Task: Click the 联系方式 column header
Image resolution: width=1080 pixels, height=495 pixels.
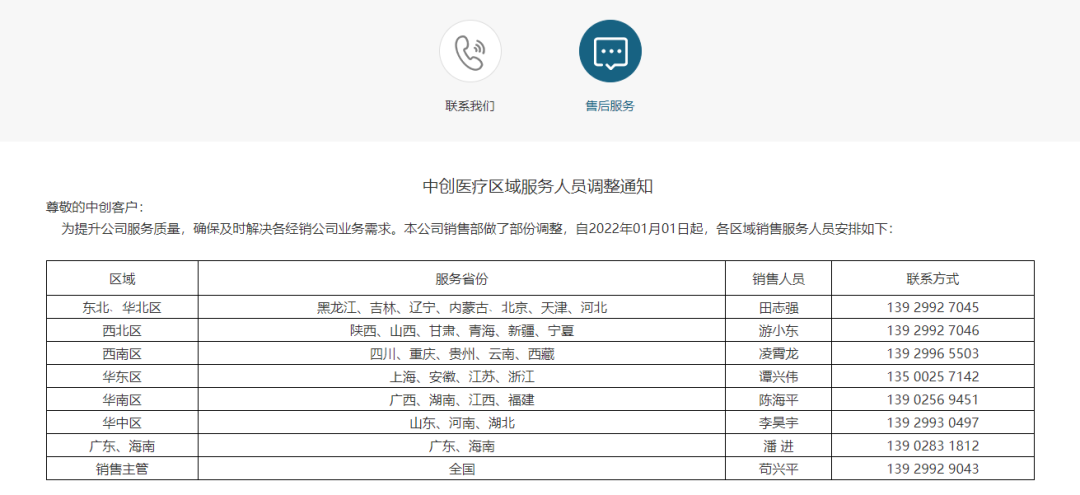Action: tap(932, 279)
